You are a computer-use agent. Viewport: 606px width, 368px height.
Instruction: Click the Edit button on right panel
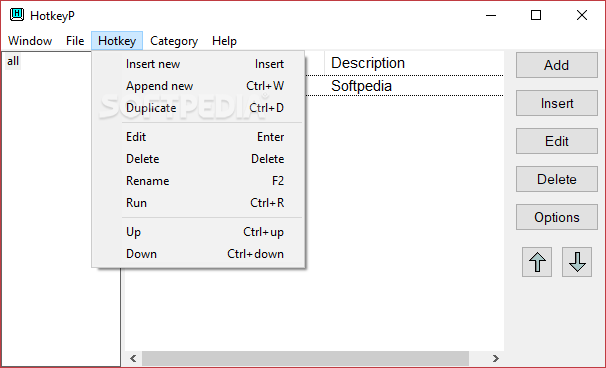(557, 141)
